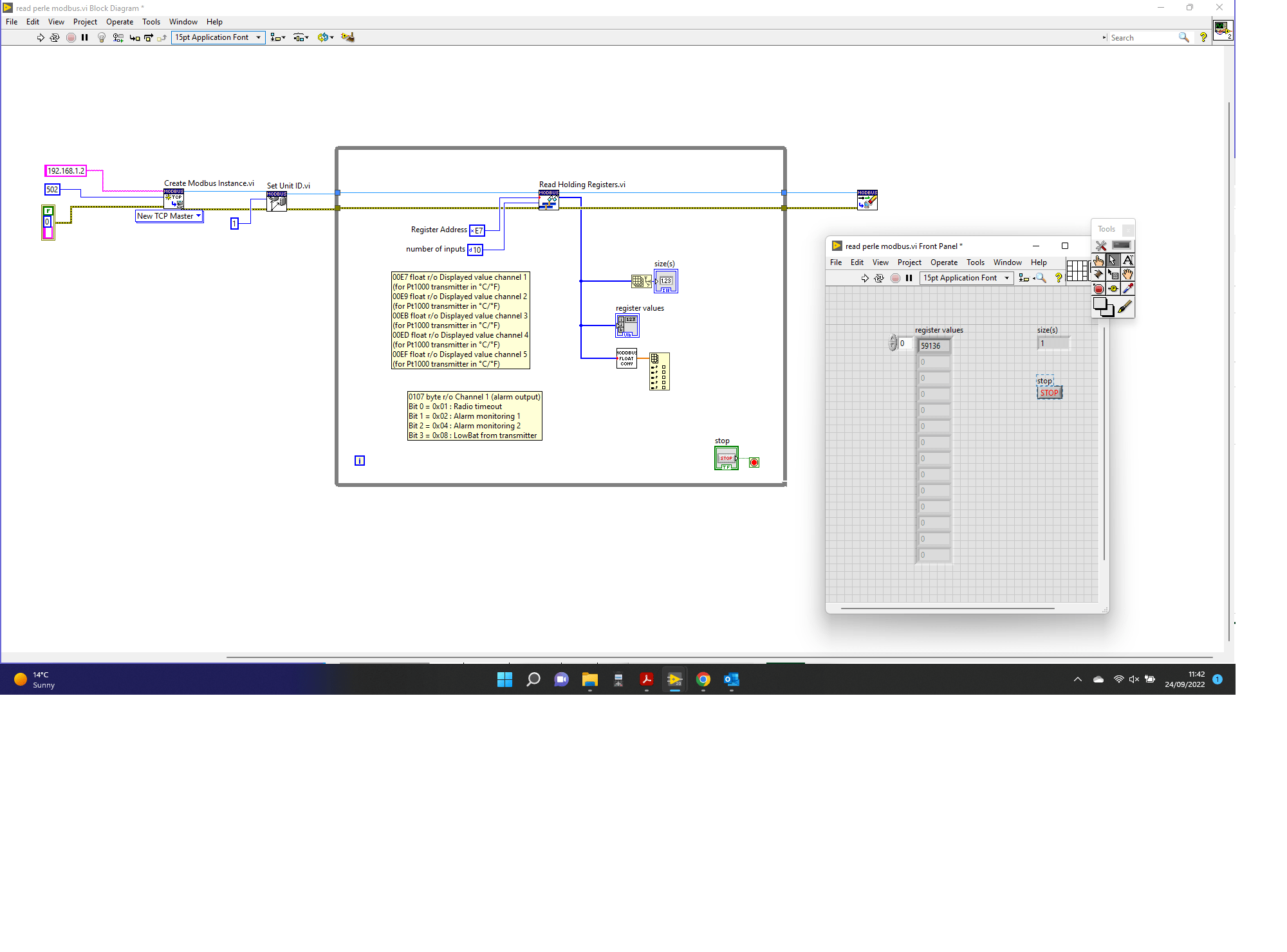Select the Operate Value hand tool

1099,261
